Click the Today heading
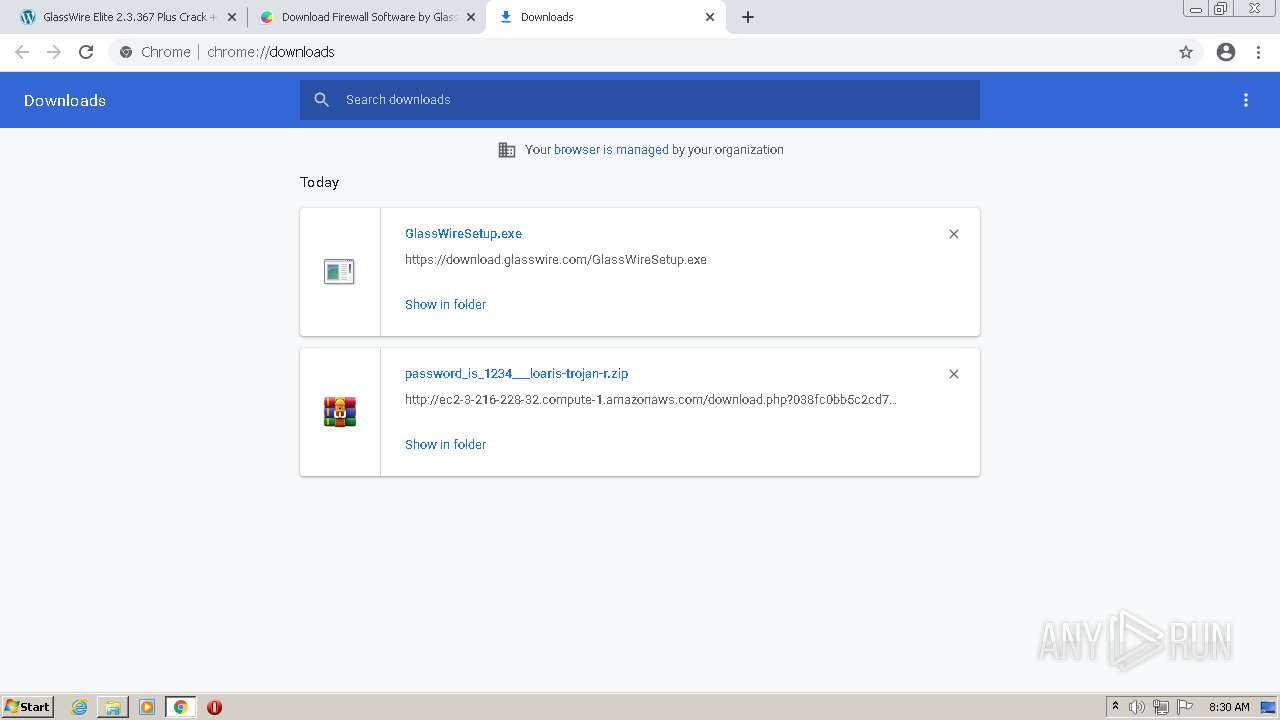 pyautogui.click(x=320, y=182)
